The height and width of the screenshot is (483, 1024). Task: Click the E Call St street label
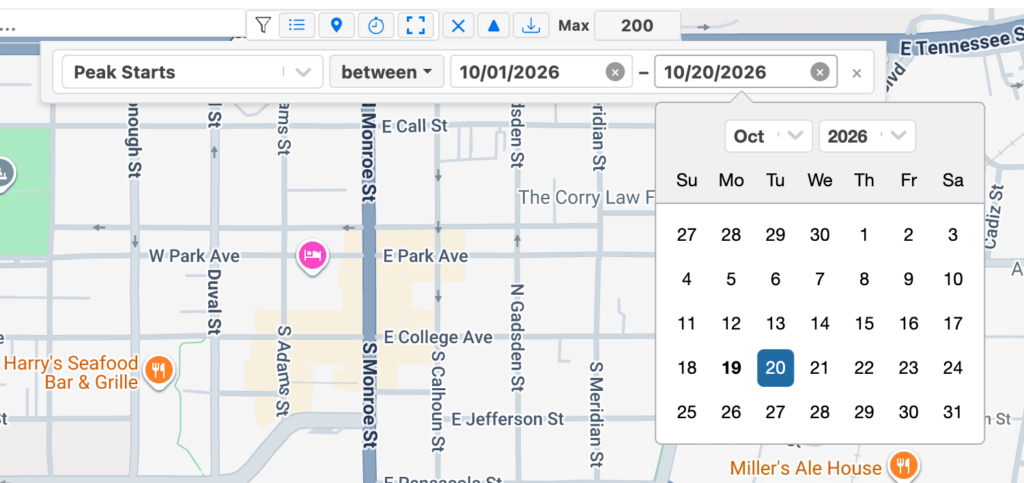[415, 126]
